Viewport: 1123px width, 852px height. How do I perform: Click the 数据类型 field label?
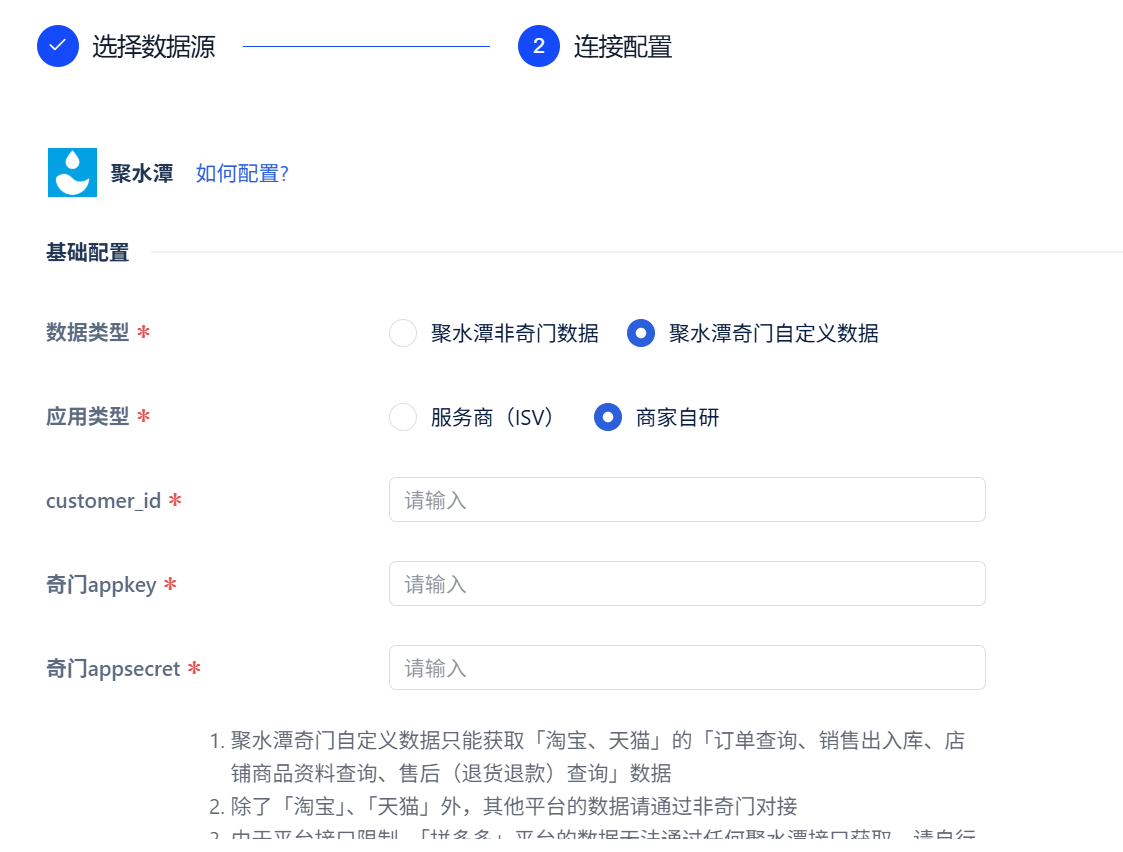87,332
